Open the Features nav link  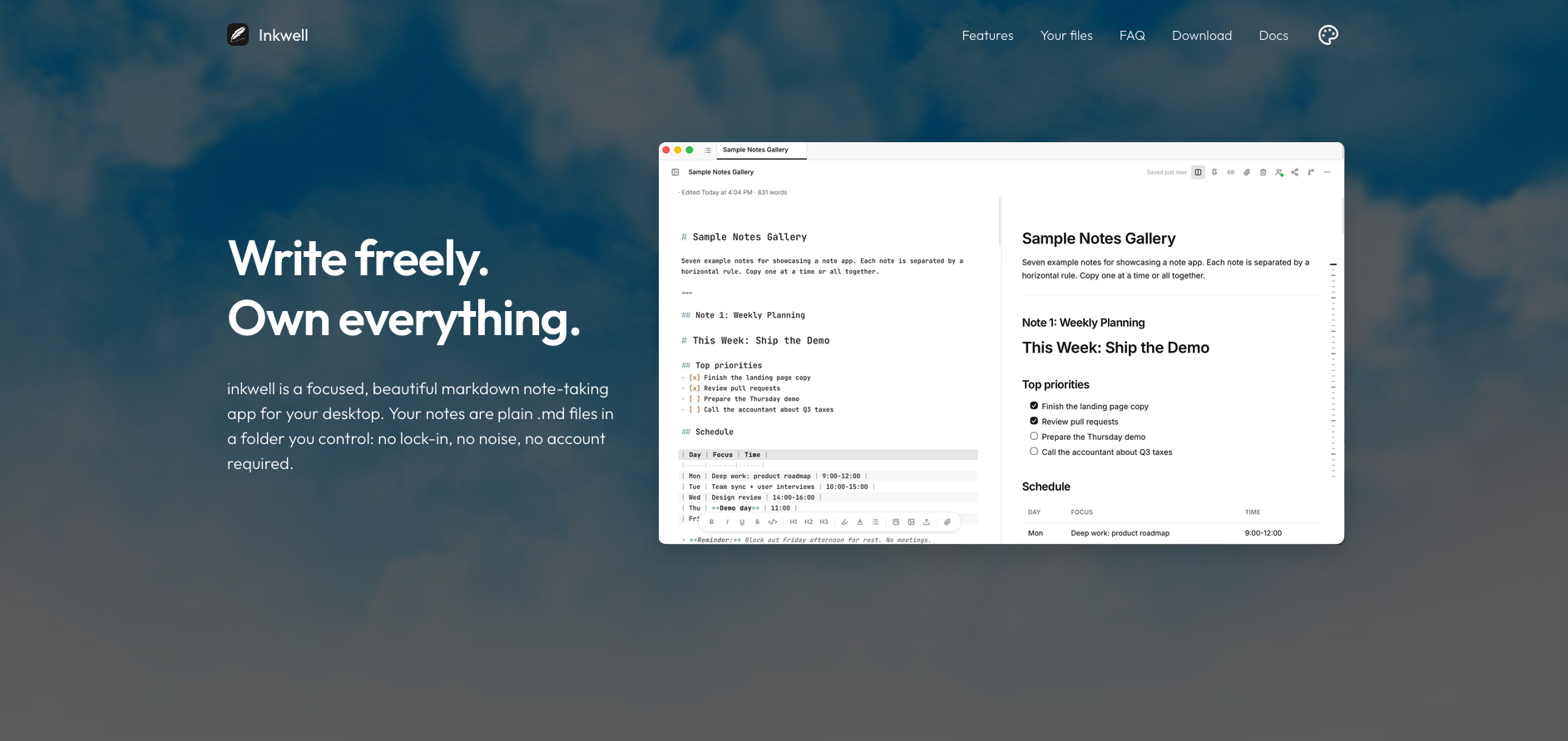pos(987,36)
